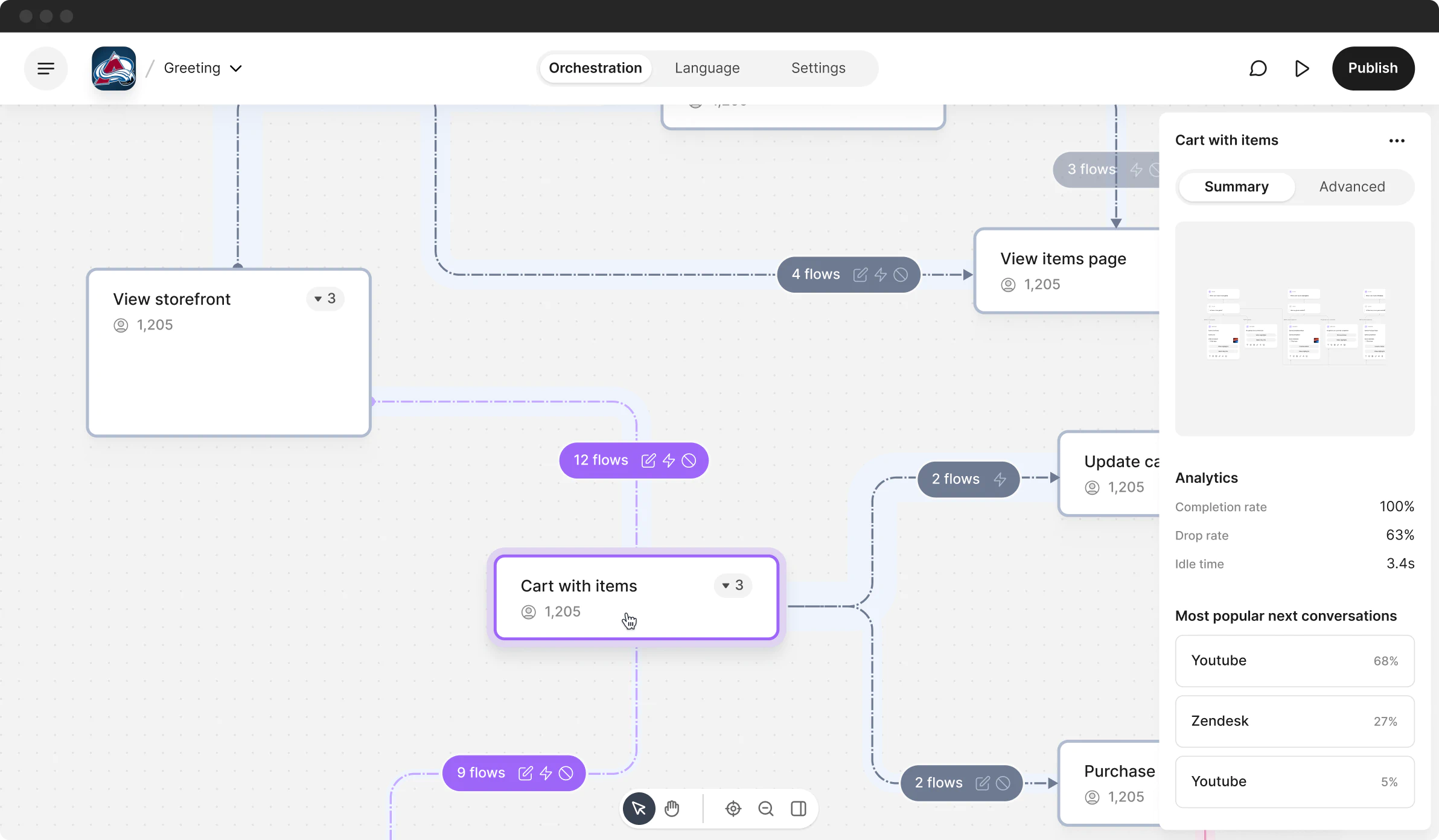The image size is (1439, 840).
Task: Click the comment/chat icon in top right
Action: [1258, 67]
